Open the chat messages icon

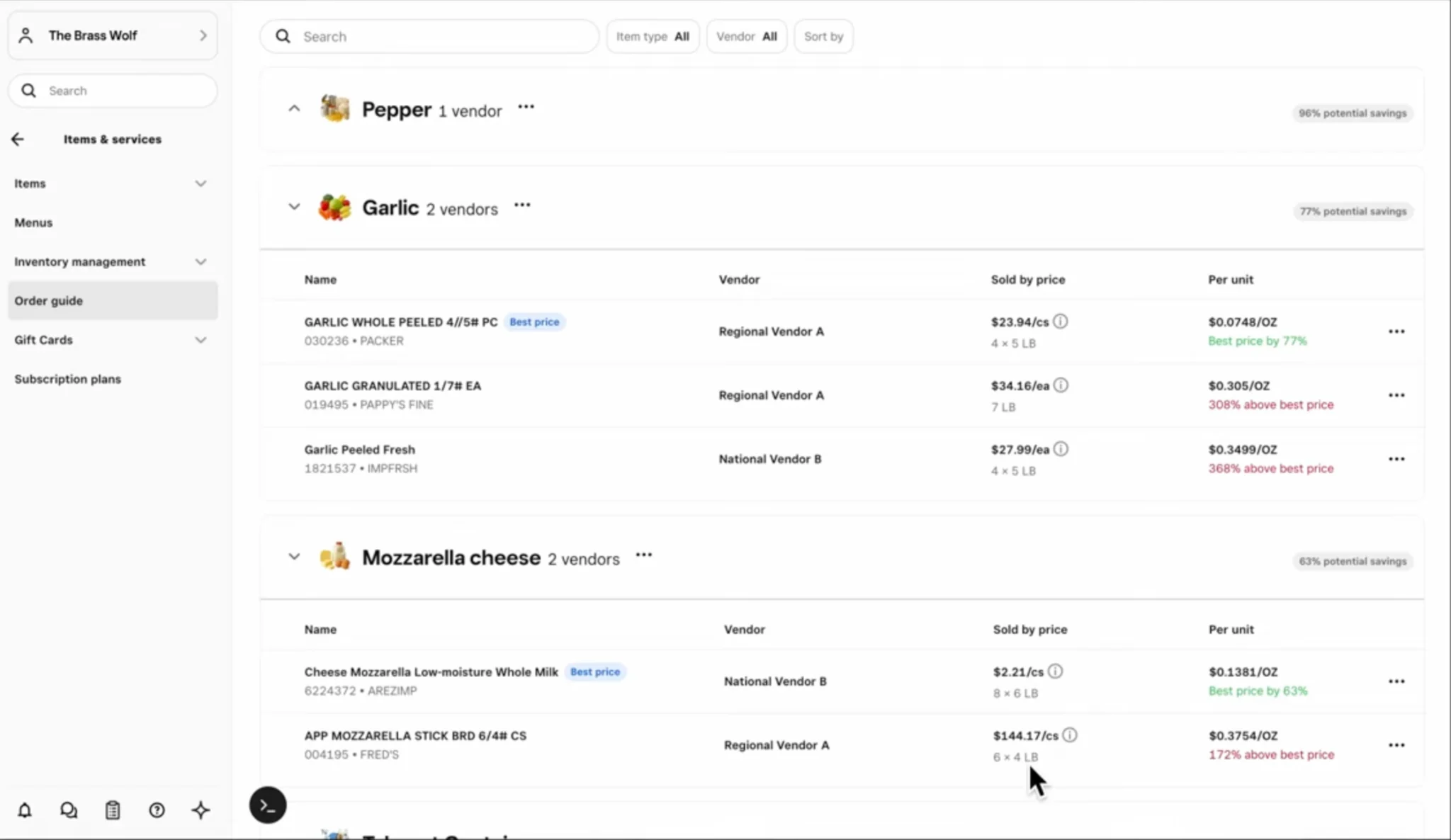pos(69,810)
